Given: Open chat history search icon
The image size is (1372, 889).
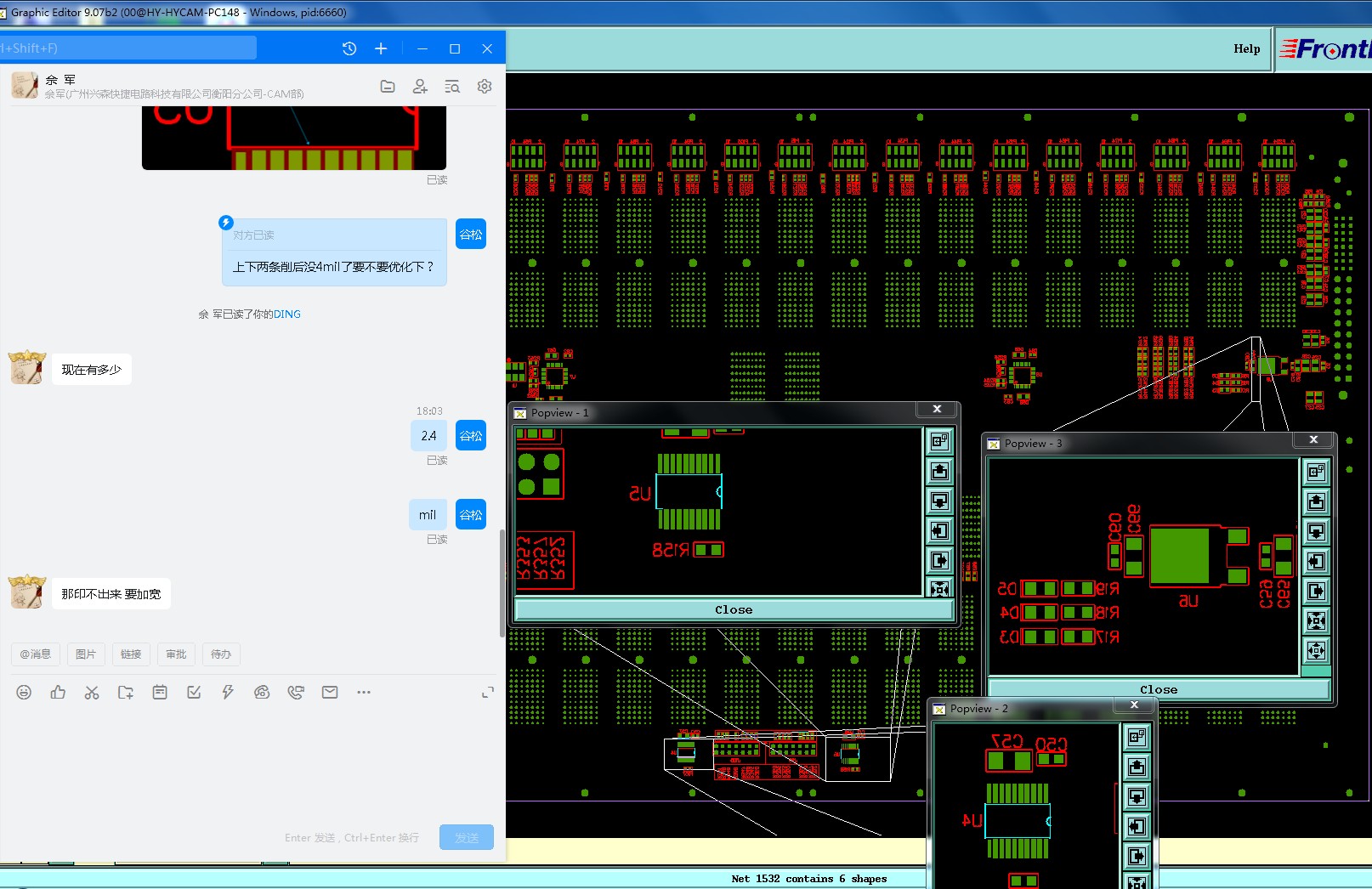Looking at the screenshot, I should (452, 87).
